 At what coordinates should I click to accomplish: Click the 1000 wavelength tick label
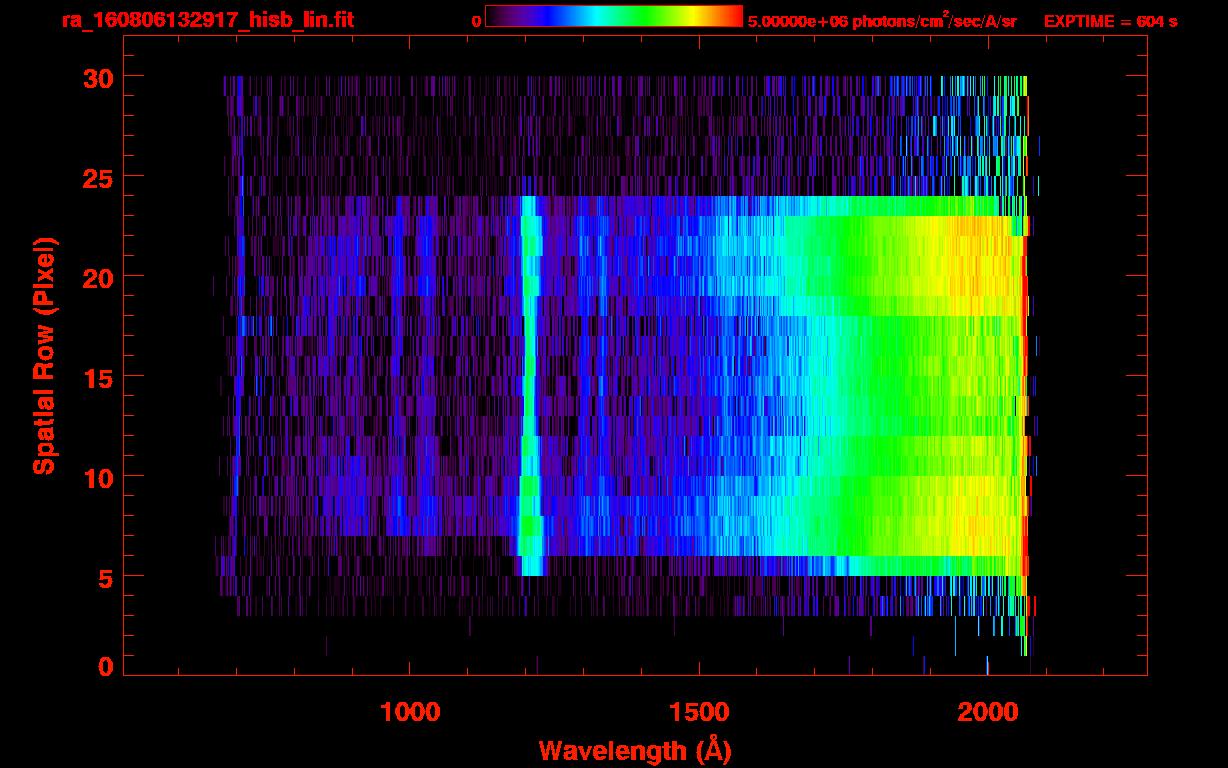point(410,712)
